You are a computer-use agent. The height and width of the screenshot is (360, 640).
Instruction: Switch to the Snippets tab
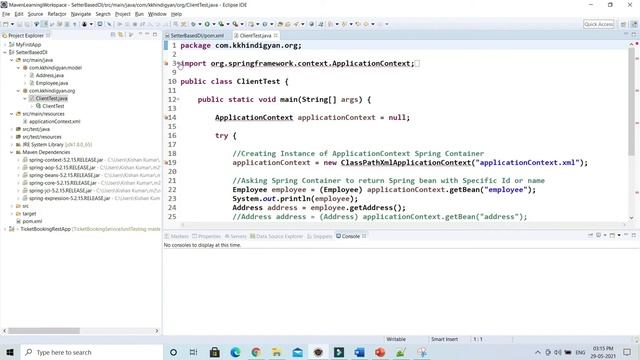coord(320,236)
